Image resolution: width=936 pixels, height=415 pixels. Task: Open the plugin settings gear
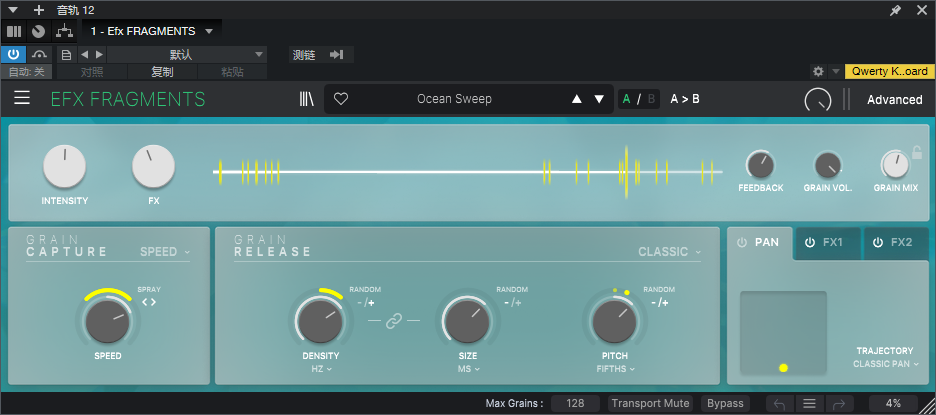pyautogui.click(x=818, y=72)
